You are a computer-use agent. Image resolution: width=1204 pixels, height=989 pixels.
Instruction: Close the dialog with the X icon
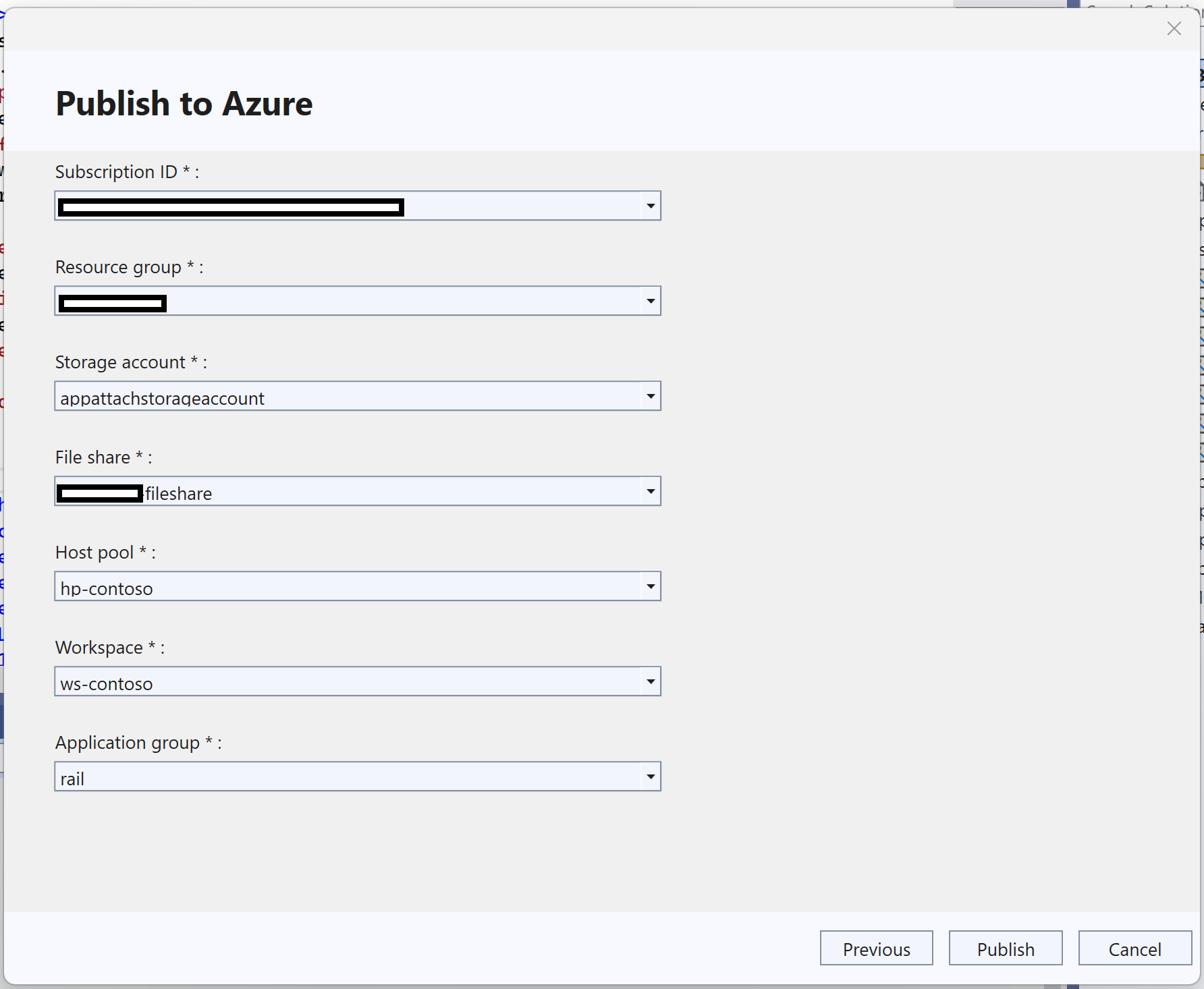pos(1174,28)
